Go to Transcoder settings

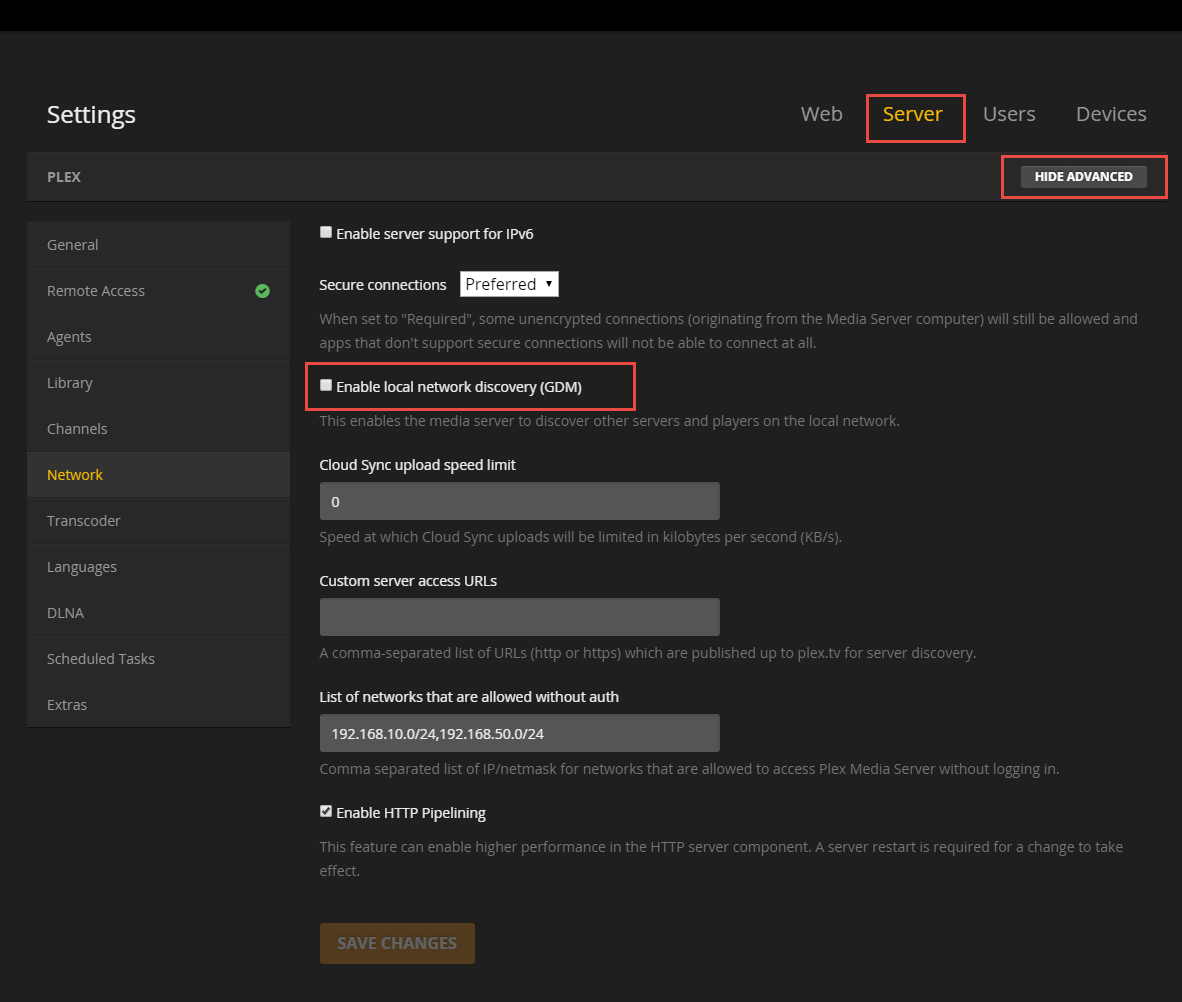[x=84, y=521]
